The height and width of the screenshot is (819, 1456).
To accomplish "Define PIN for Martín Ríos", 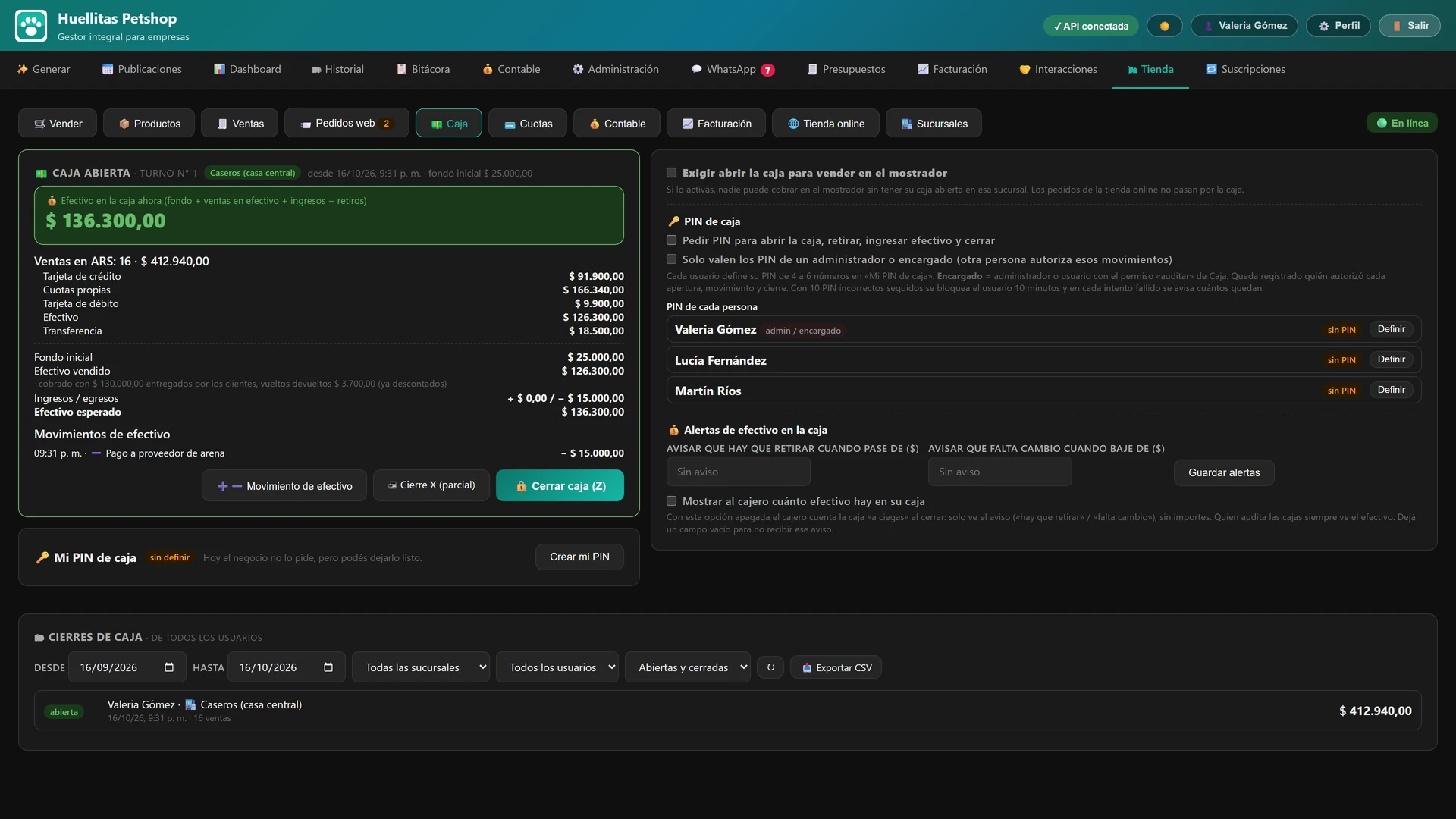I will point(1392,390).
